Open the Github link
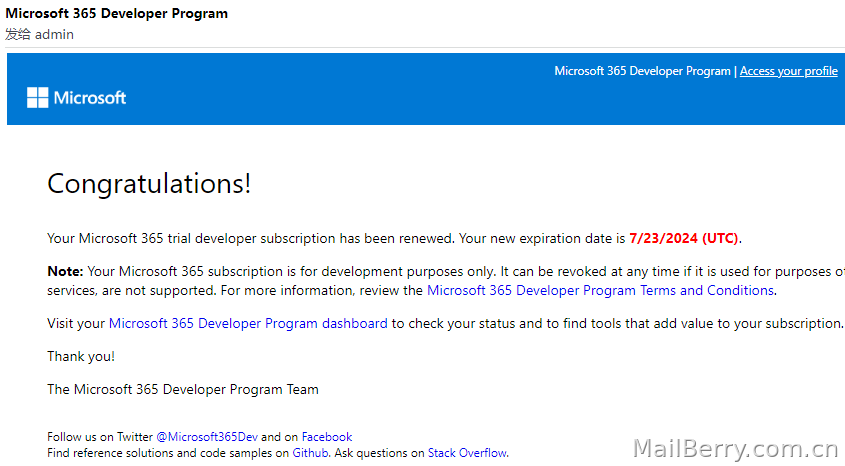 (x=310, y=453)
